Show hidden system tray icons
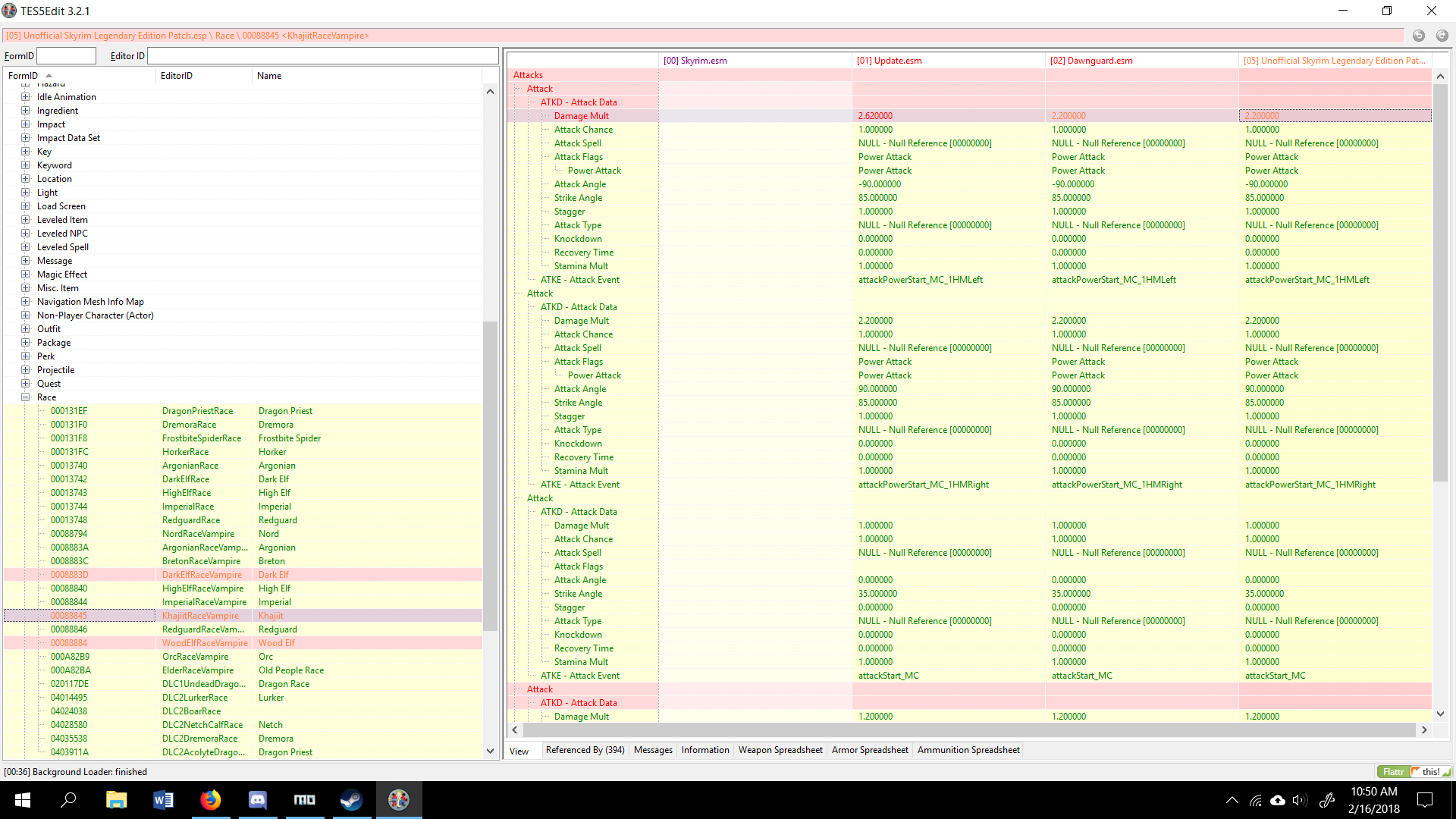The height and width of the screenshot is (819, 1456). click(x=1232, y=800)
